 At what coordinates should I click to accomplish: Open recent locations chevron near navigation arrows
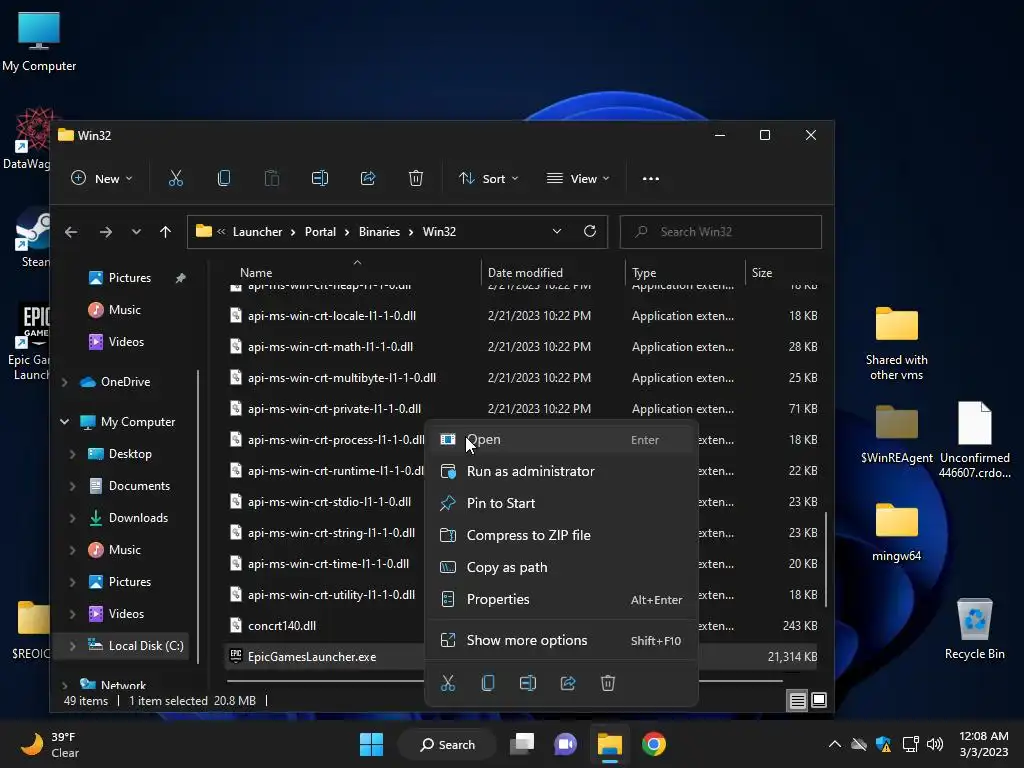(x=136, y=232)
